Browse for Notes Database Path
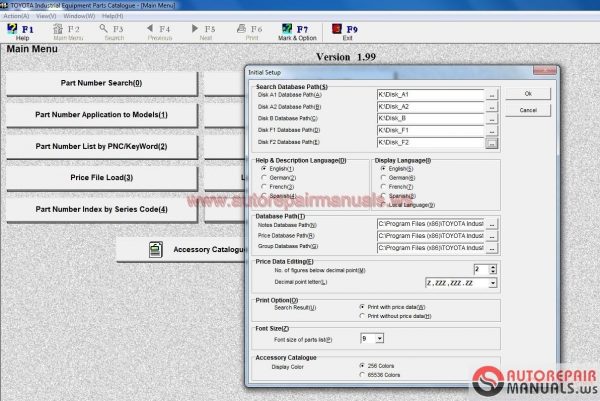Image resolution: width=600 pixels, height=401 pixels. coord(492,224)
